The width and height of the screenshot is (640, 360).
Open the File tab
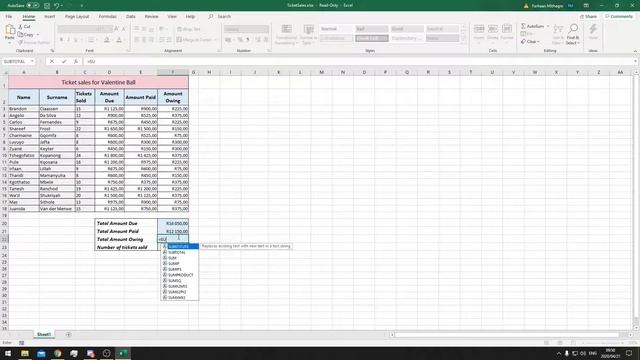click(x=9, y=17)
